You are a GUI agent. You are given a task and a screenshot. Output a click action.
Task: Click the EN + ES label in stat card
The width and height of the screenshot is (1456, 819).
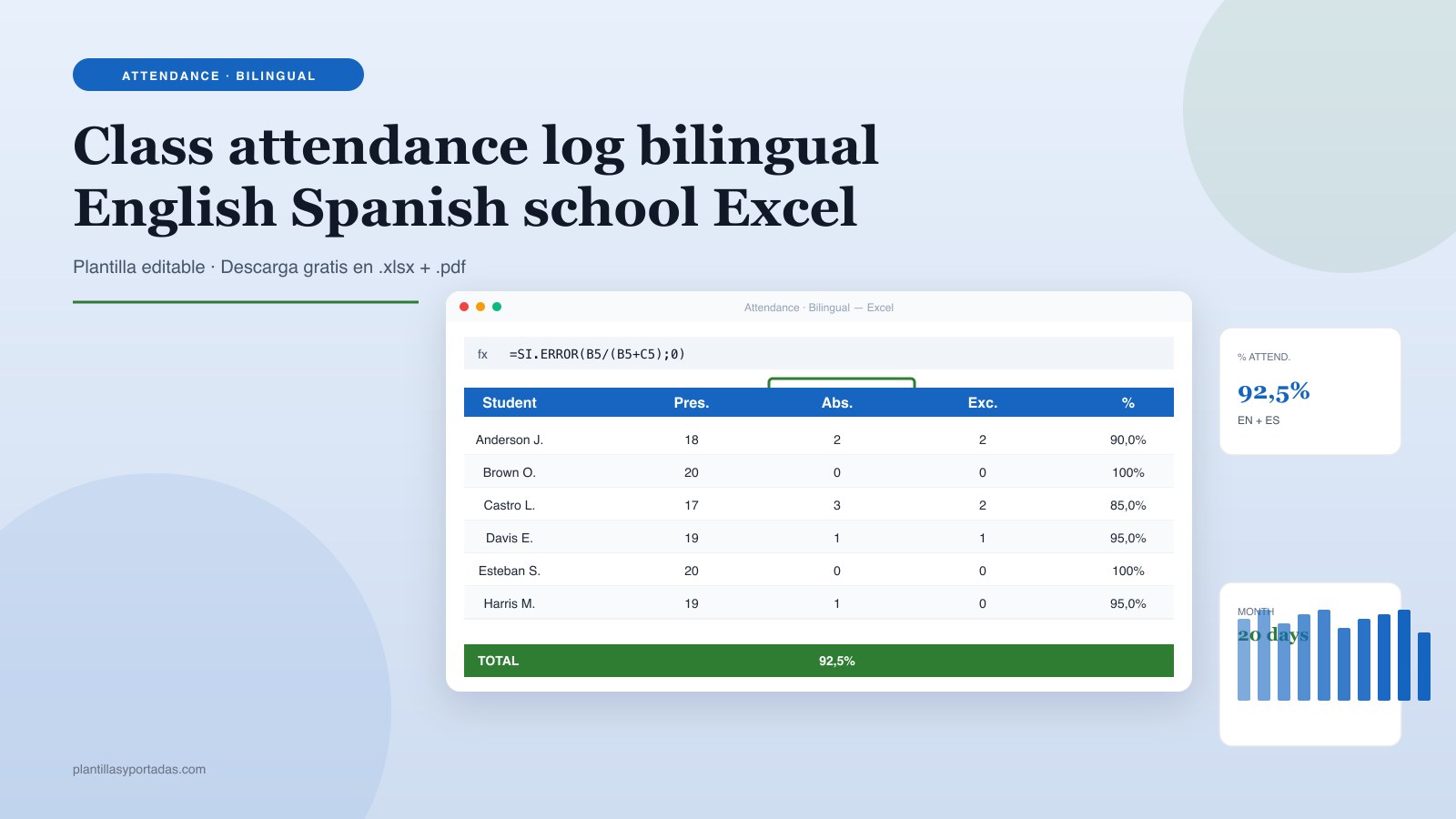coord(1259,420)
